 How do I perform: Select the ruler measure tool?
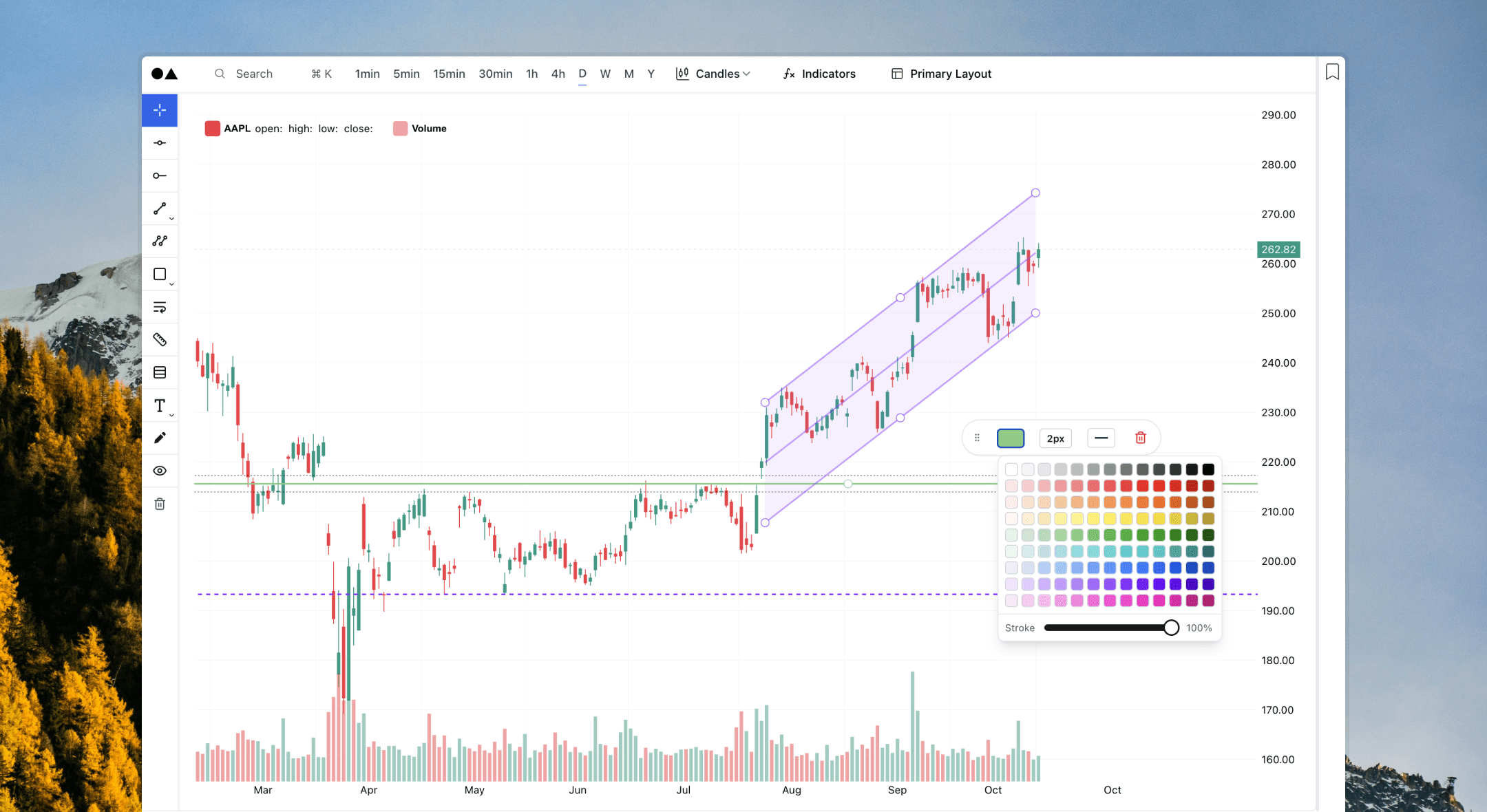(x=160, y=340)
